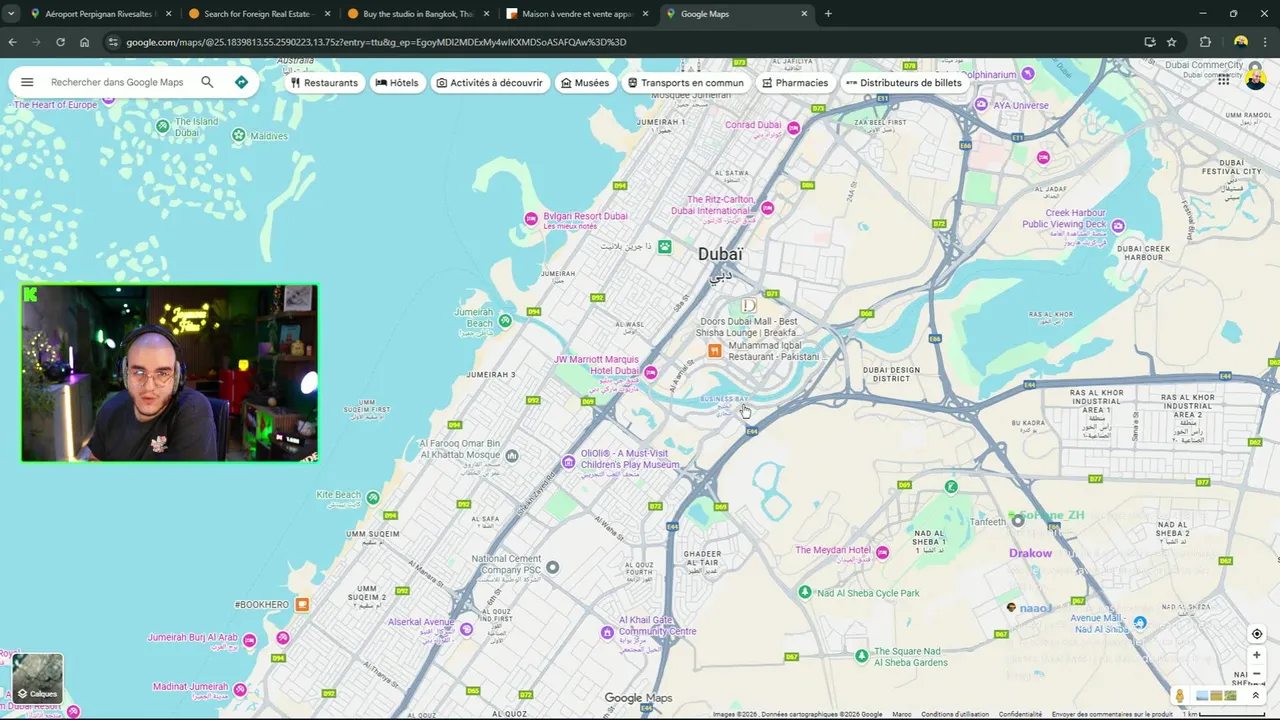Click the Doors Dubai Mall listing pin
Screen dimensions: 1280x720
tap(749, 305)
